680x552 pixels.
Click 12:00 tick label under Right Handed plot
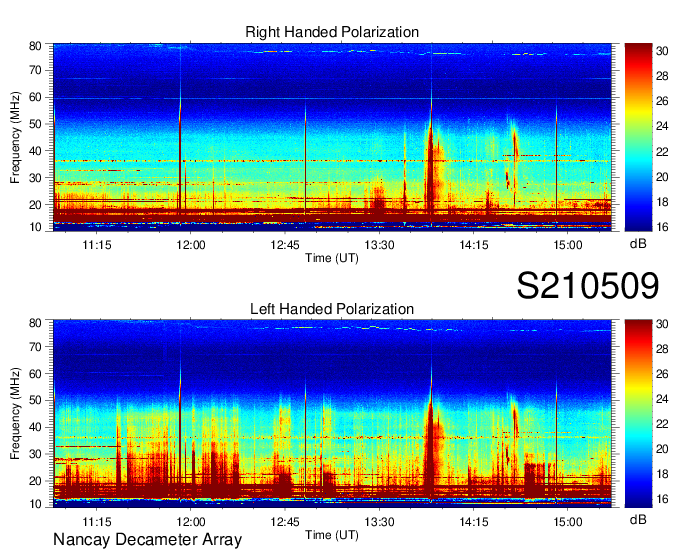pyautogui.click(x=191, y=245)
